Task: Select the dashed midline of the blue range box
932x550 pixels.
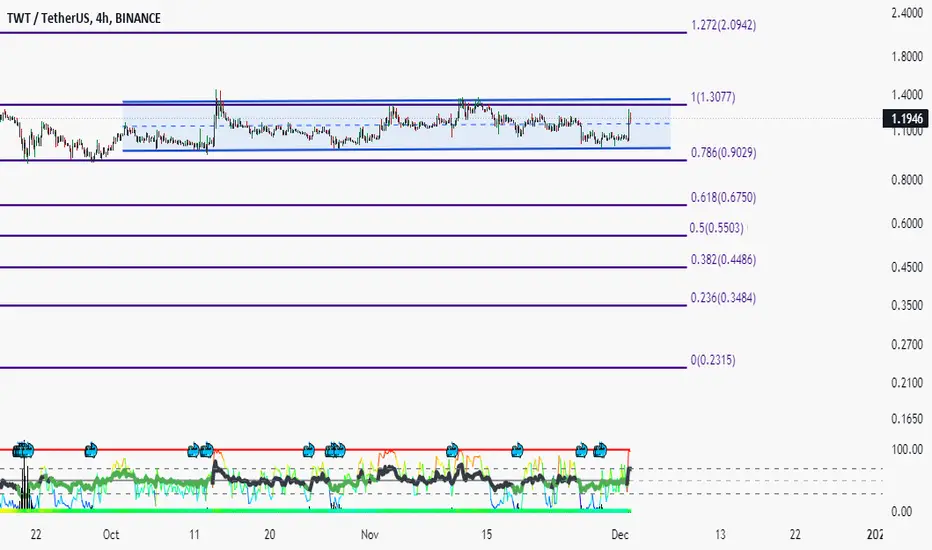Action: [x=396, y=125]
